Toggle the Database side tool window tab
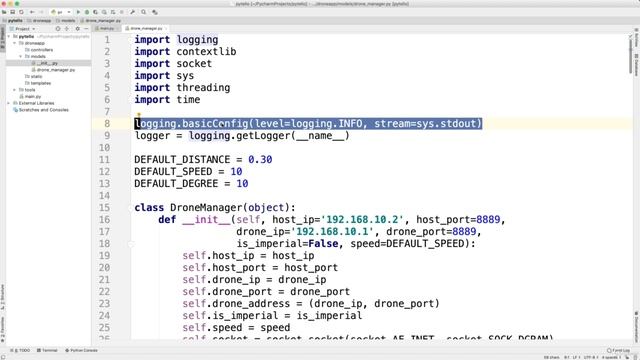This screenshot has width=640, height=360. [636, 64]
